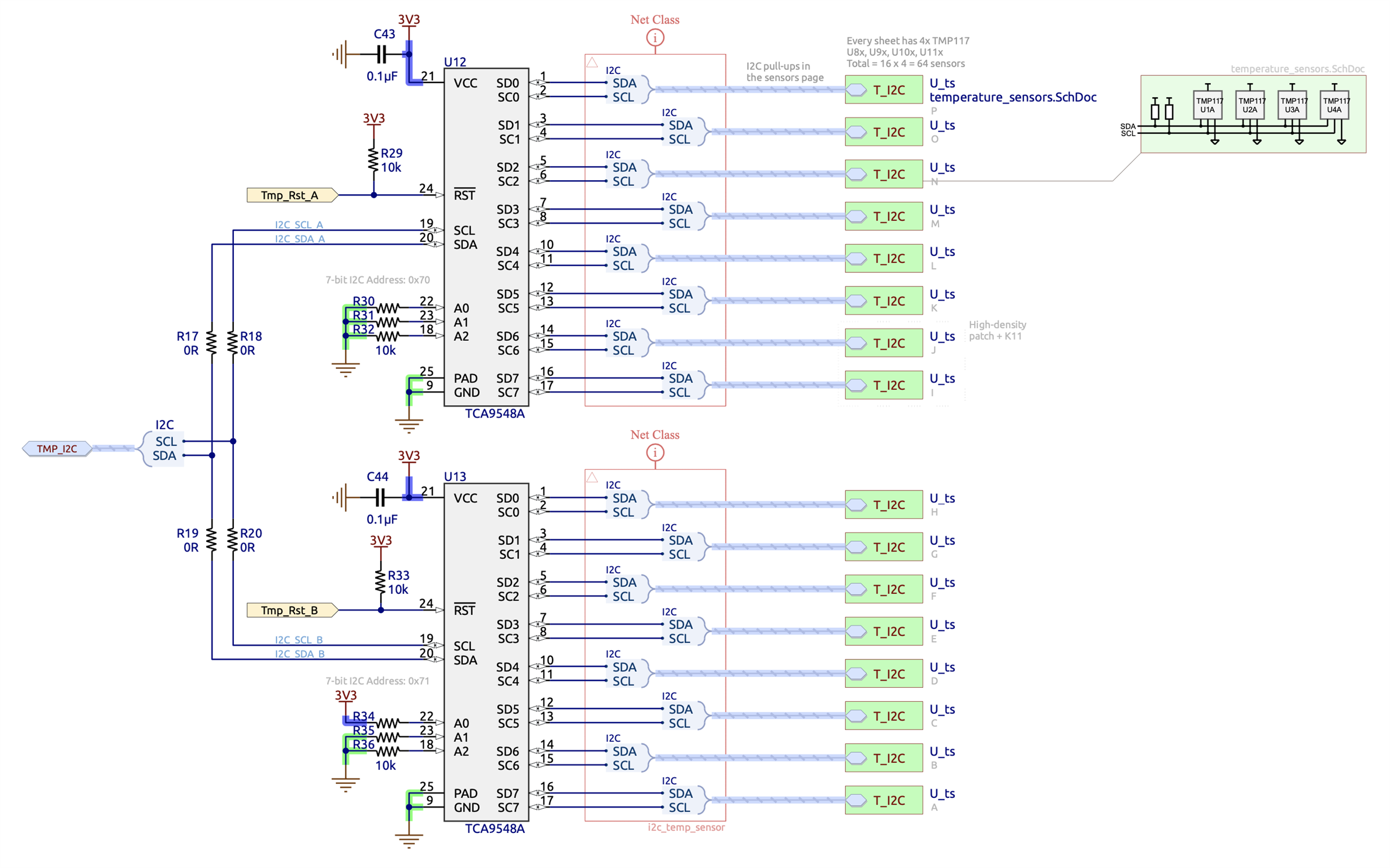The width and height of the screenshot is (1390, 868).
Task: Select the i2c_temp_sensor net class label
Action: (687, 828)
